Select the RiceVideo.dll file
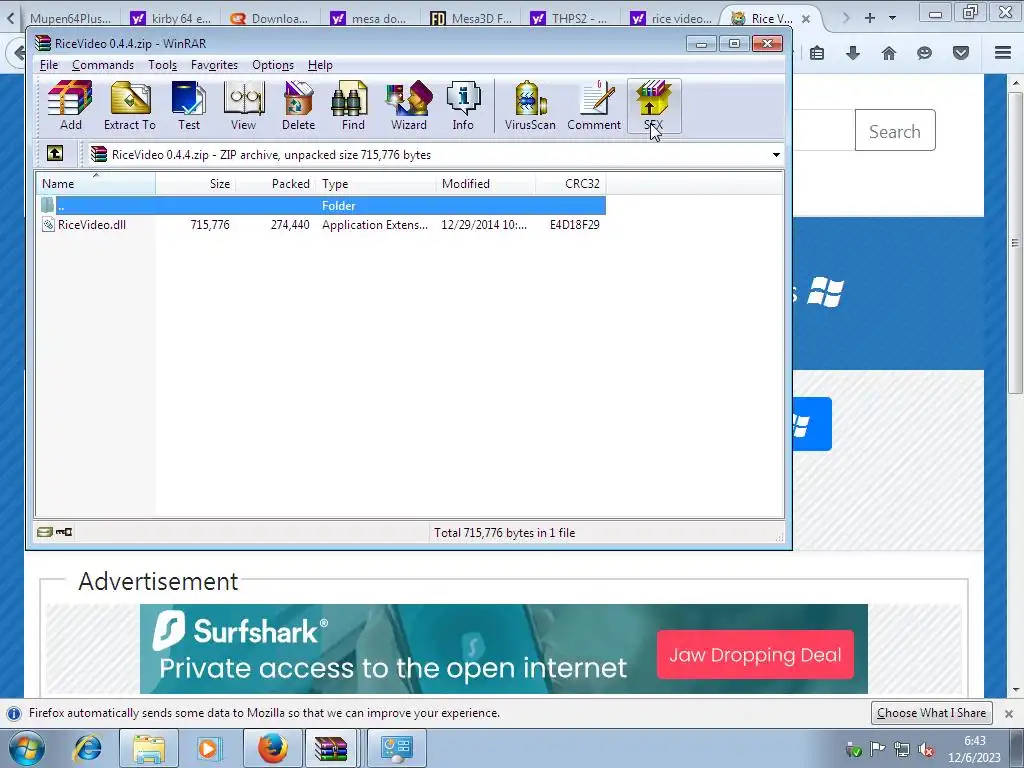 tap(91, 225)
